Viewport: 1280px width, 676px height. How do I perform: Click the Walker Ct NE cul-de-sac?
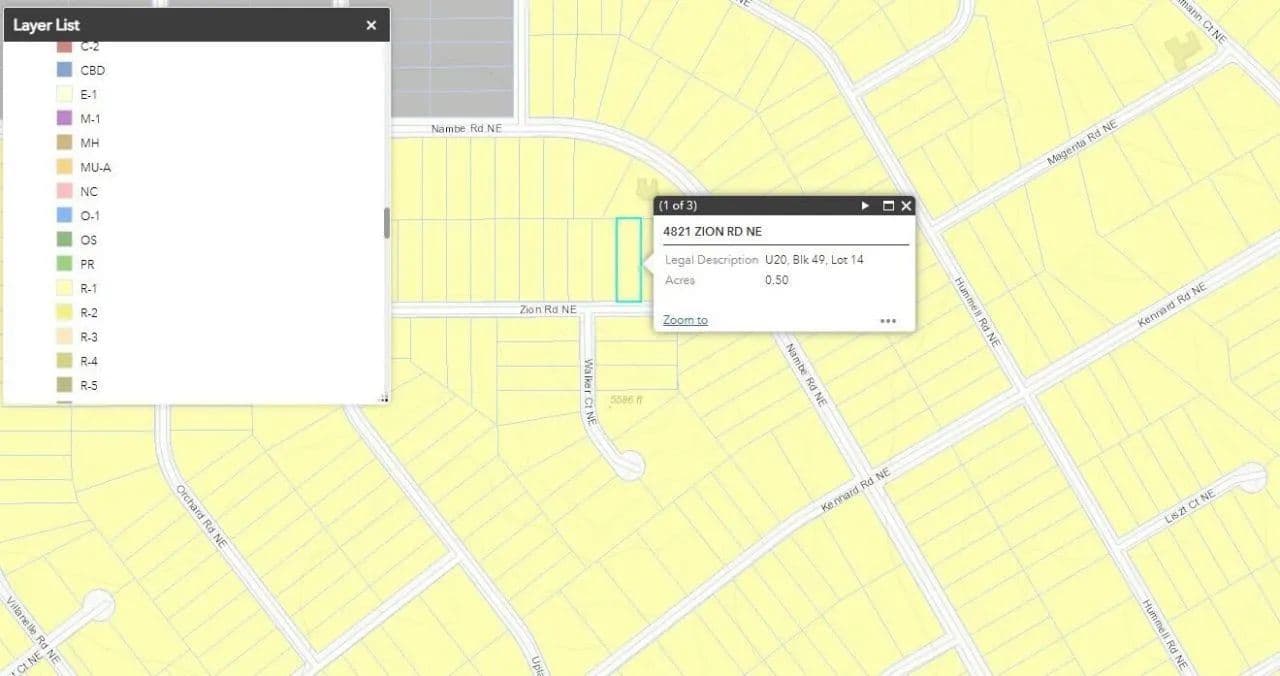tap(630, 464)
